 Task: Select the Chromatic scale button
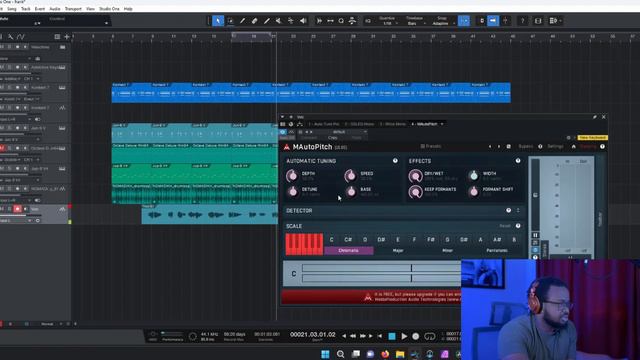(349, 251)
